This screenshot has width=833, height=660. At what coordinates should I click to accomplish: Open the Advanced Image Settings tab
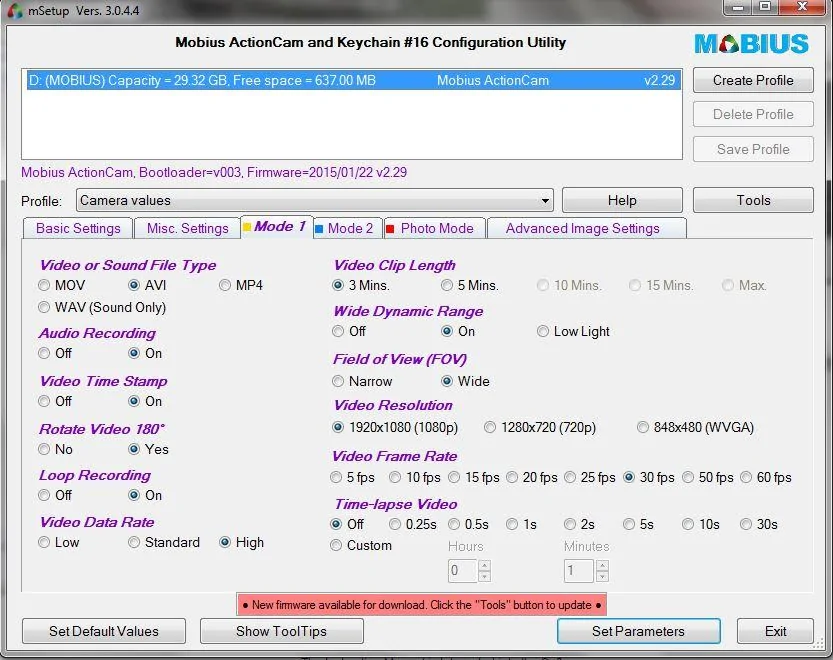[586, 229]
